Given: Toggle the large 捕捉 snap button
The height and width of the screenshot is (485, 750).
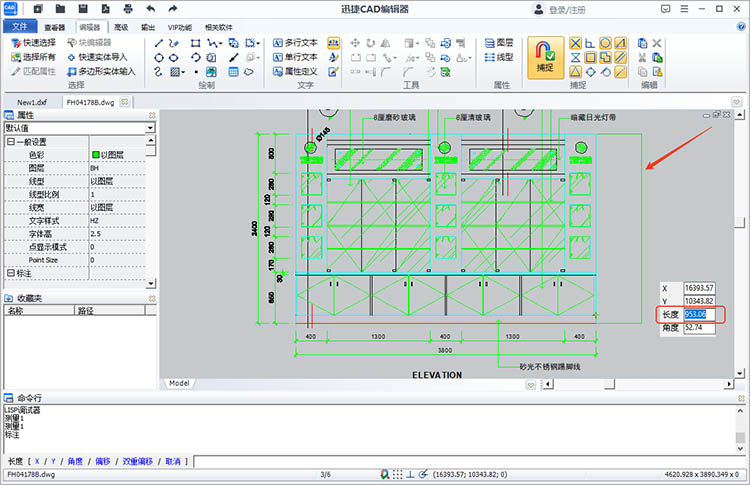Looking at the screenshot, I should [545, 58].
